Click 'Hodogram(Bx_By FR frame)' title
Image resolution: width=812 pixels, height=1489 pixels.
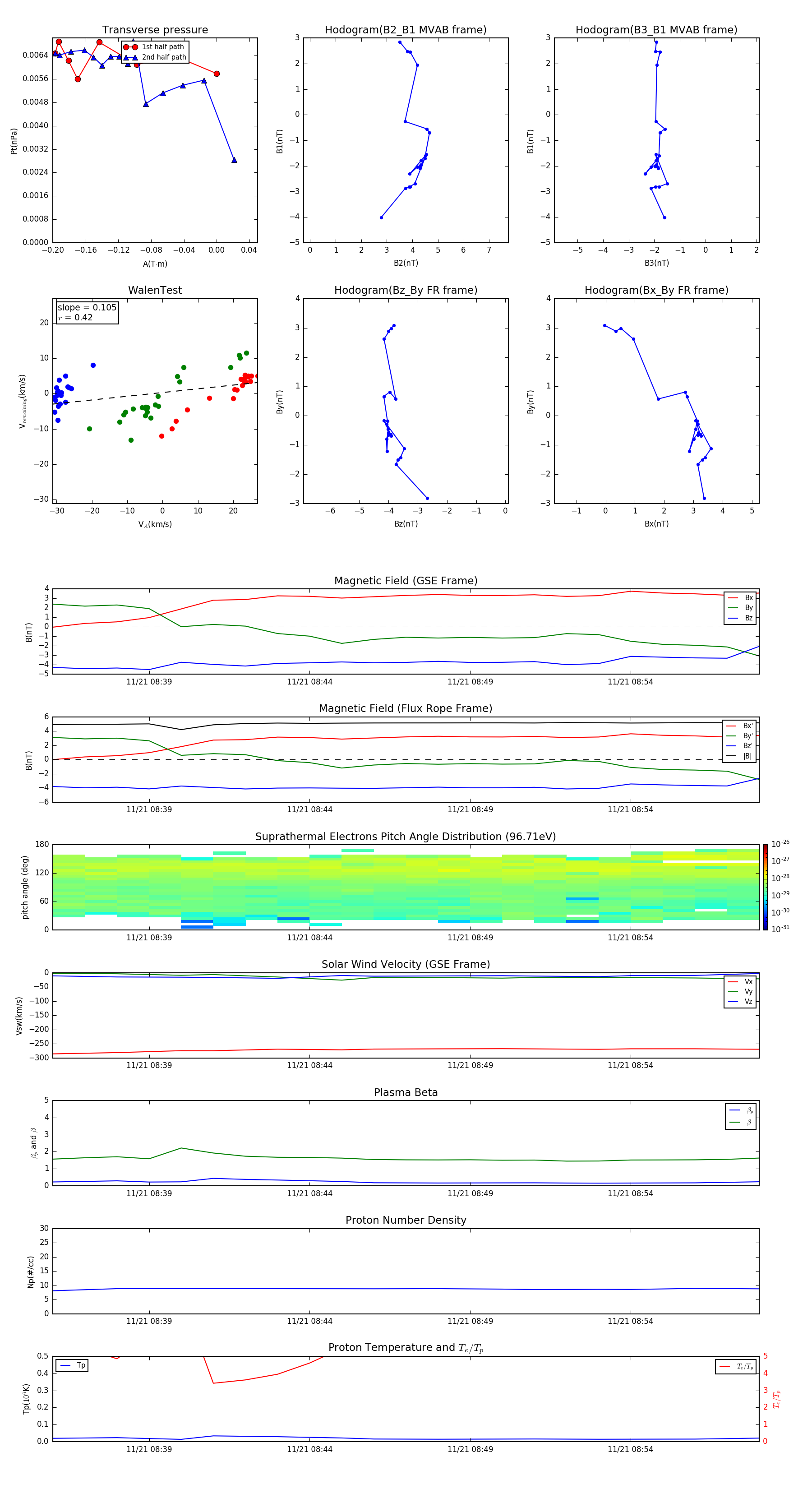tap(656, 290)
